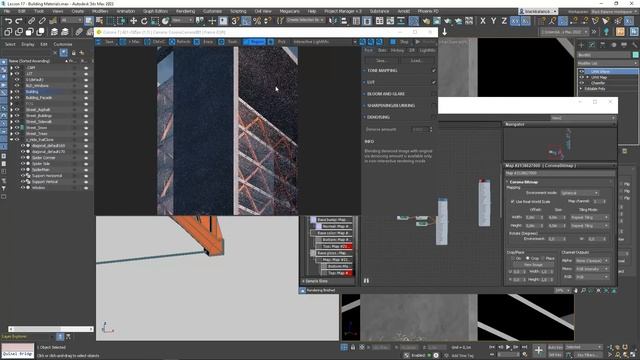The image size is (640, 360).
Task: Open the Modify panel tab
Action: [x=592, y=45]
